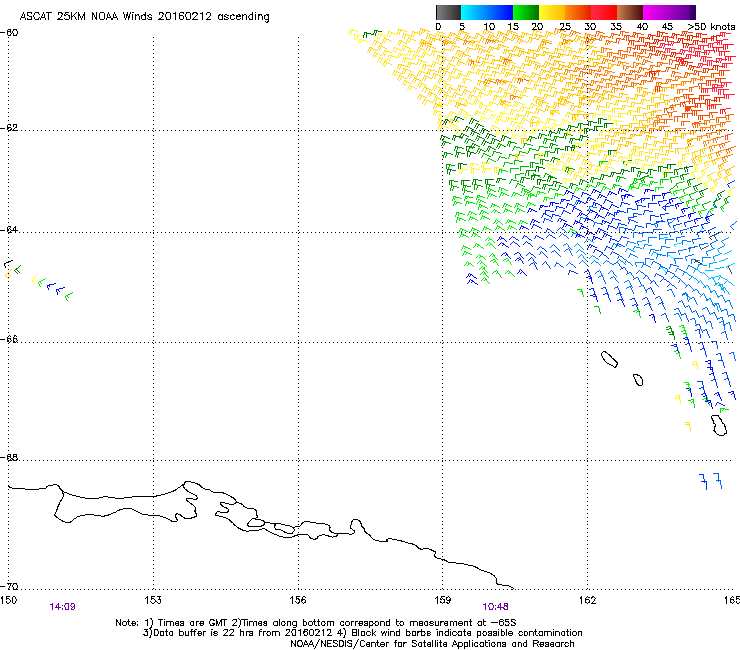Image resolution: width=740 pixels, height=650 pixels.
Task: Click the yellow 20-25 knots color bar segment
Action: (x=552, y=12)
